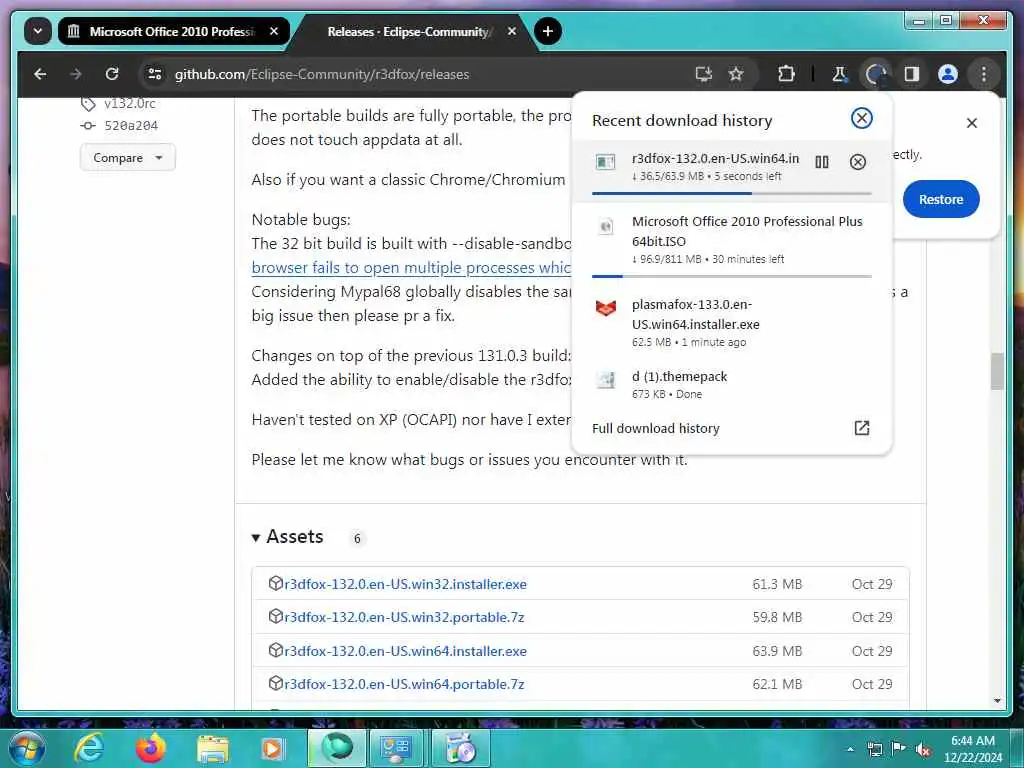Go back to previous page
Screen dimensions: 1024x768
[40, 74]
